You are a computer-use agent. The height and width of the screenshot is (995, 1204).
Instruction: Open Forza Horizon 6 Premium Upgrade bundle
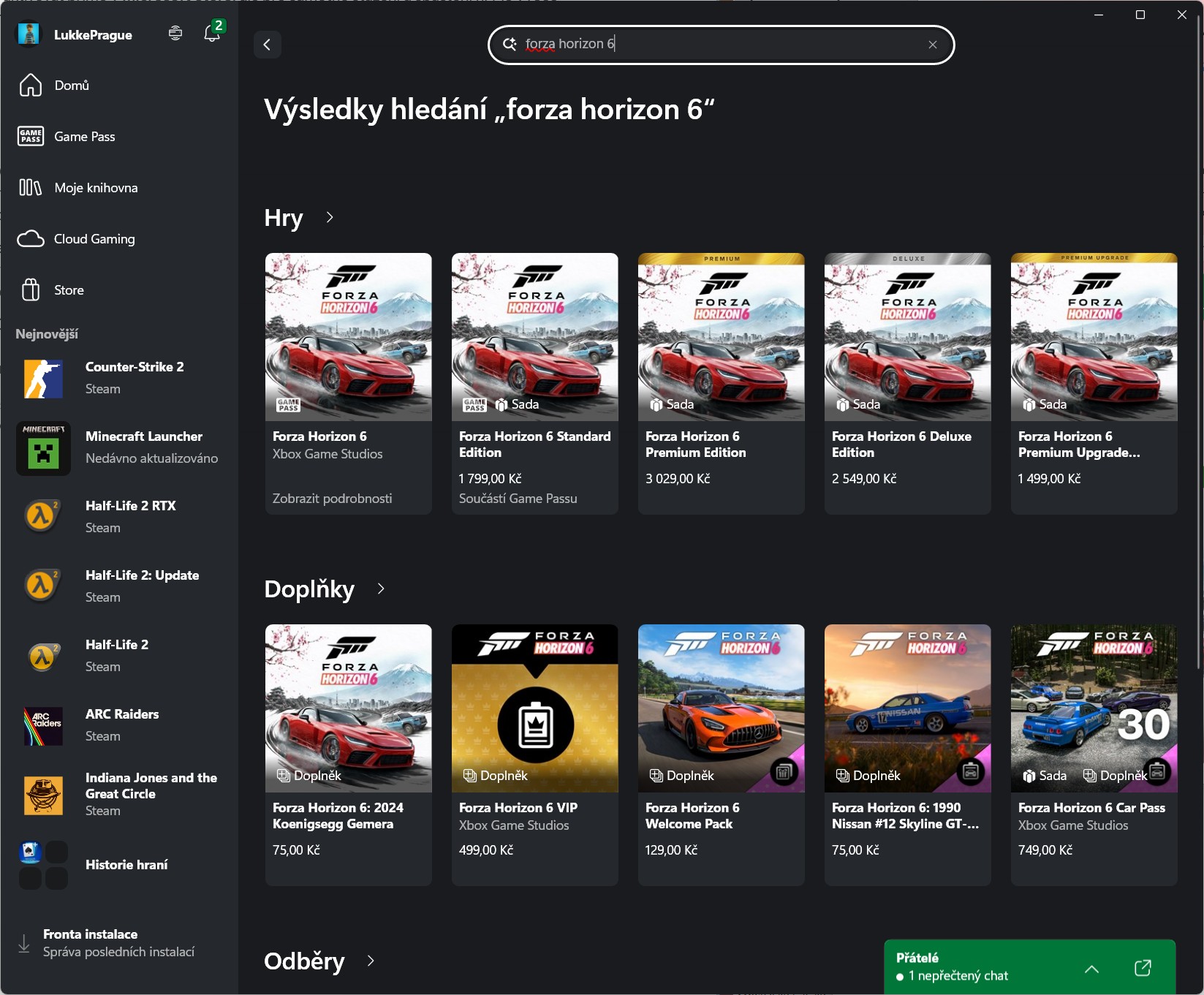pos(1094,384)
